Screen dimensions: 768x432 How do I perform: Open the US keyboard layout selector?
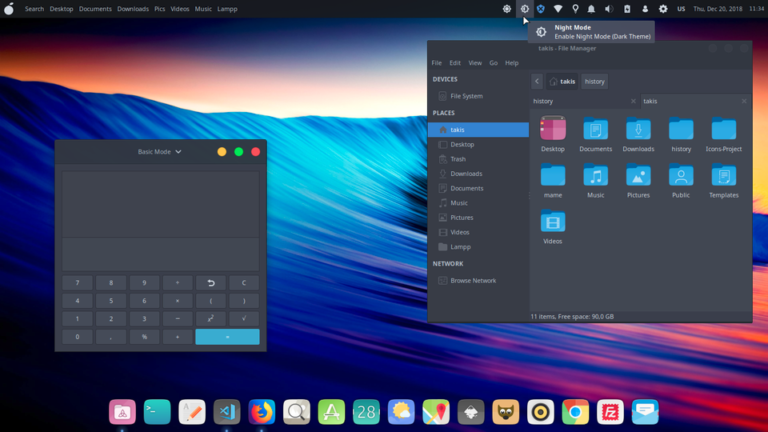coord(681,9)
